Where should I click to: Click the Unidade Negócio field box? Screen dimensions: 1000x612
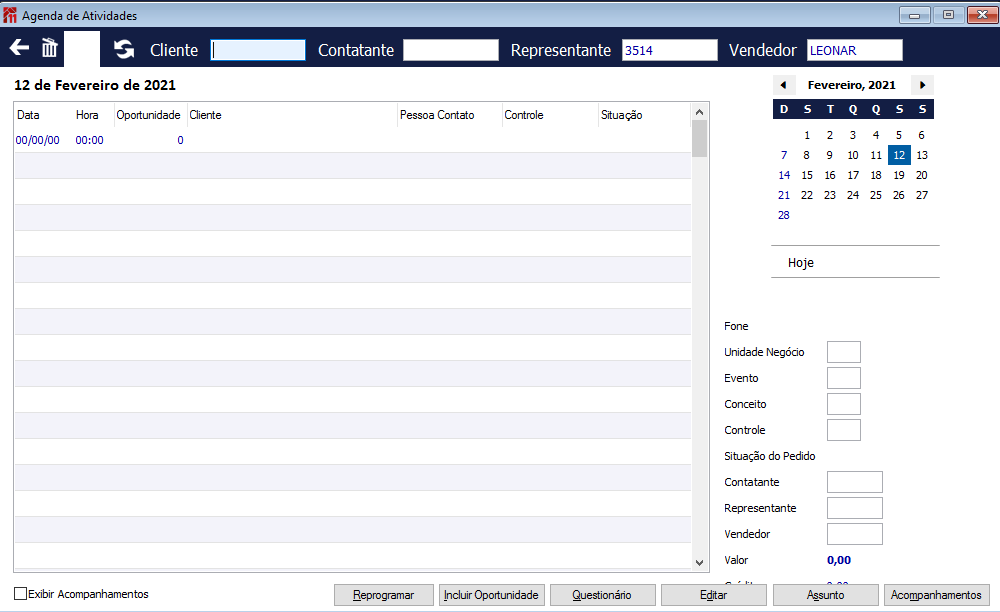pyautogui.click(x=844, y=352)
